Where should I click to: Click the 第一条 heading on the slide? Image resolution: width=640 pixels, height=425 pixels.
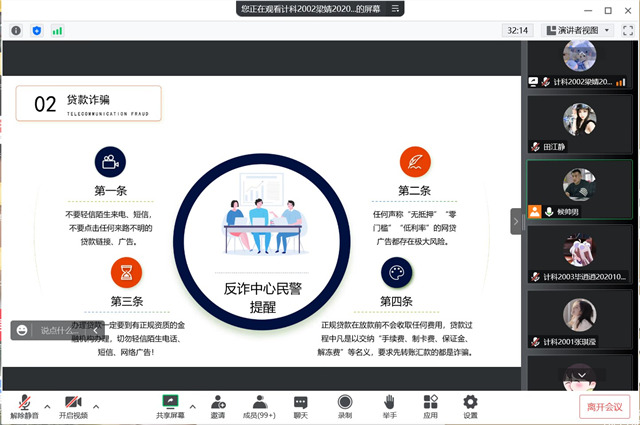tap(111, 191)
